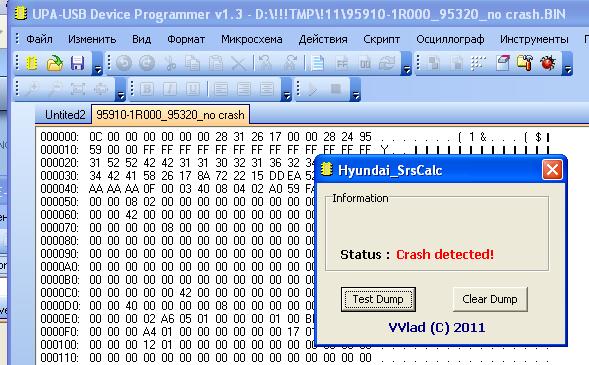Click the Clear Dump button
Image resolution: width=589 pixels, height=365 pixels.
[x=490, y=299]
